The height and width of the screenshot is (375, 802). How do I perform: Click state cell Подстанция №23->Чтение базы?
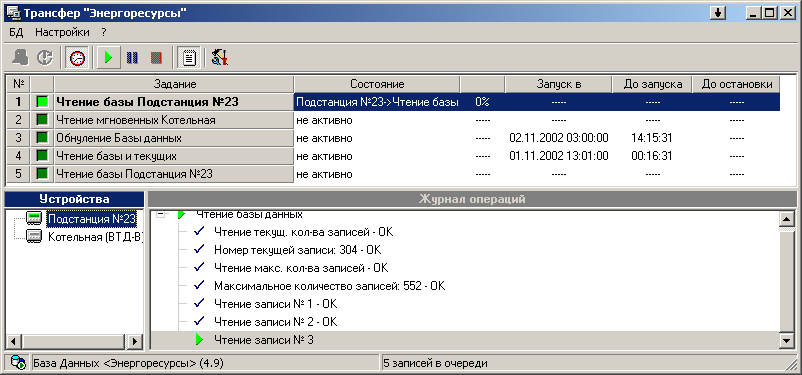377,102
